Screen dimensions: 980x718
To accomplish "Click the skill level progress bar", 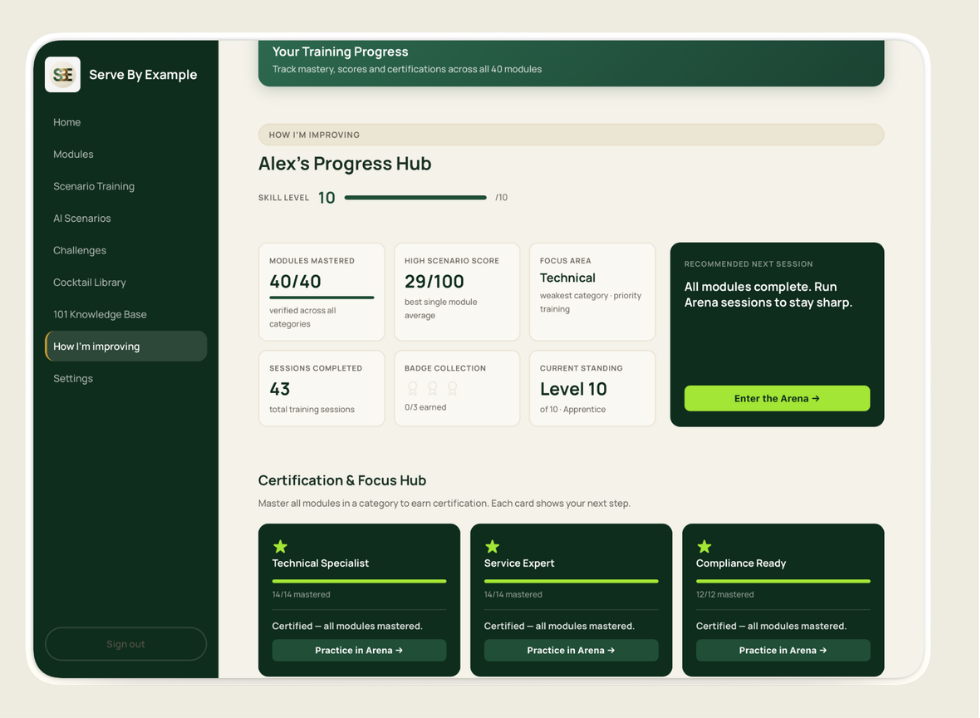I will coord(416,197).
